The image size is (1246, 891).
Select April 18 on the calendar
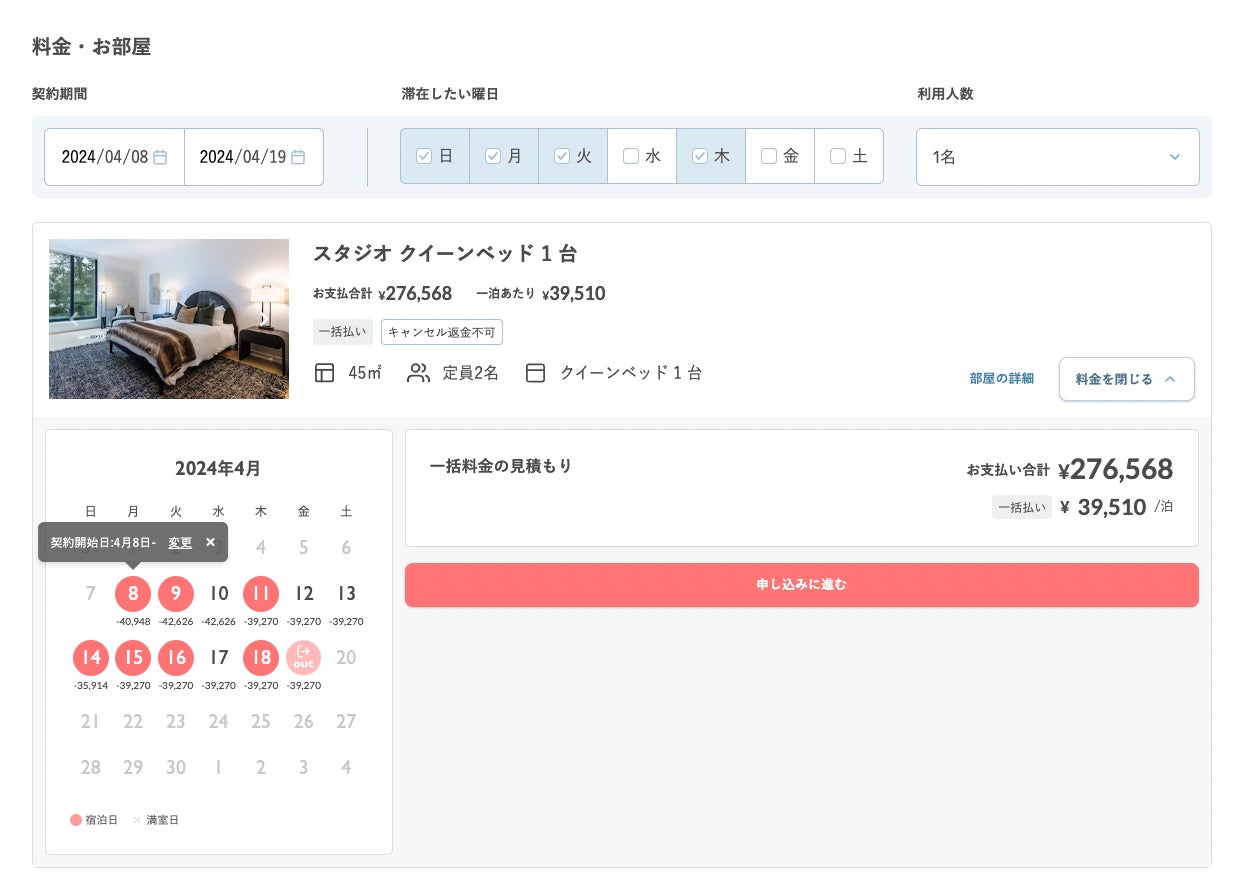click(261, 657)
